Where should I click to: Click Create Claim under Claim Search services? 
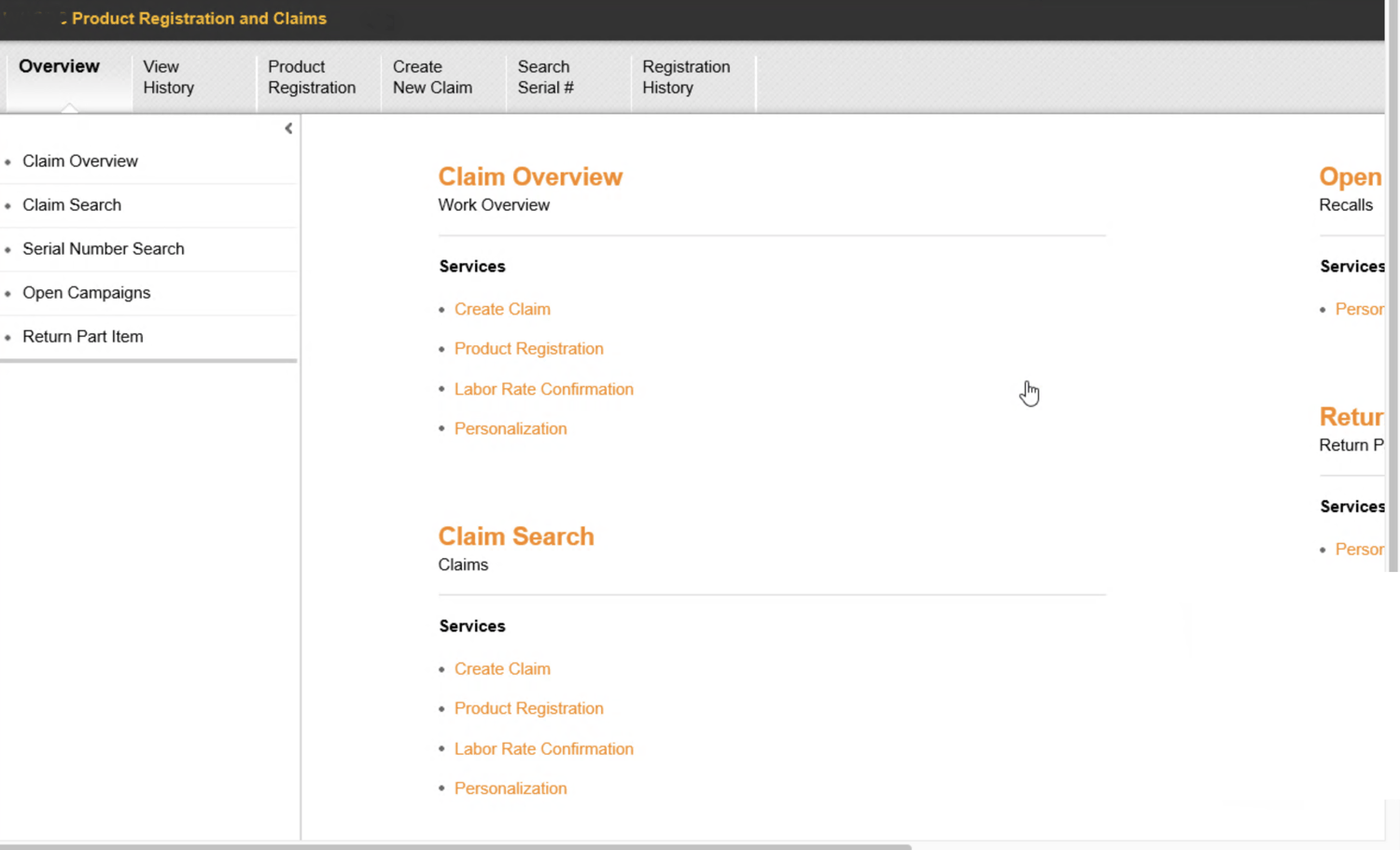502,668
